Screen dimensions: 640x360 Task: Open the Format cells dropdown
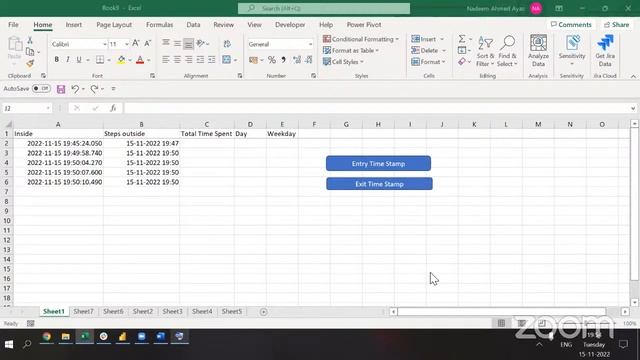(429, 62)
